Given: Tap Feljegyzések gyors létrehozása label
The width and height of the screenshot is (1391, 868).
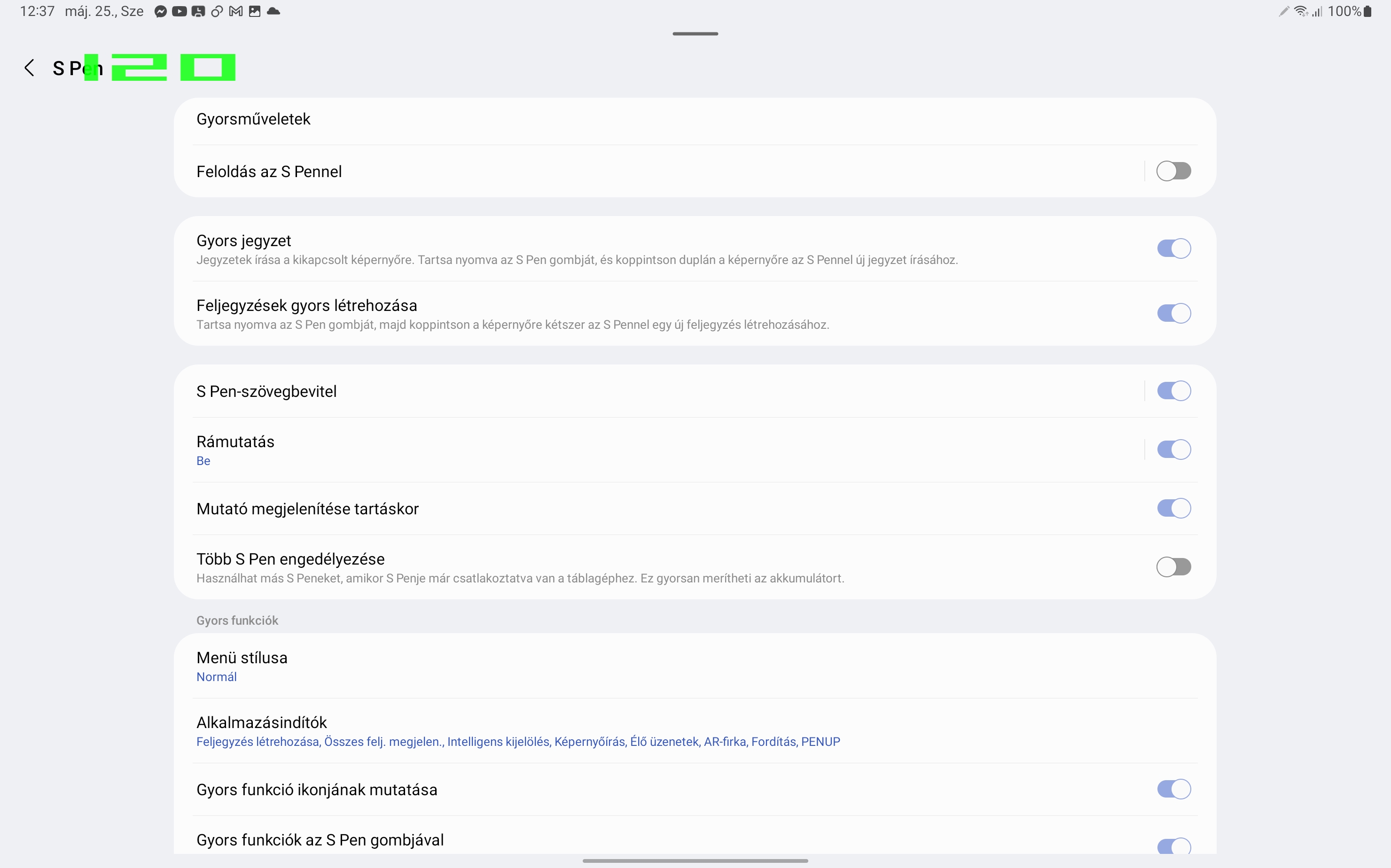Looking at the screenshot, I should coord(307,305).
